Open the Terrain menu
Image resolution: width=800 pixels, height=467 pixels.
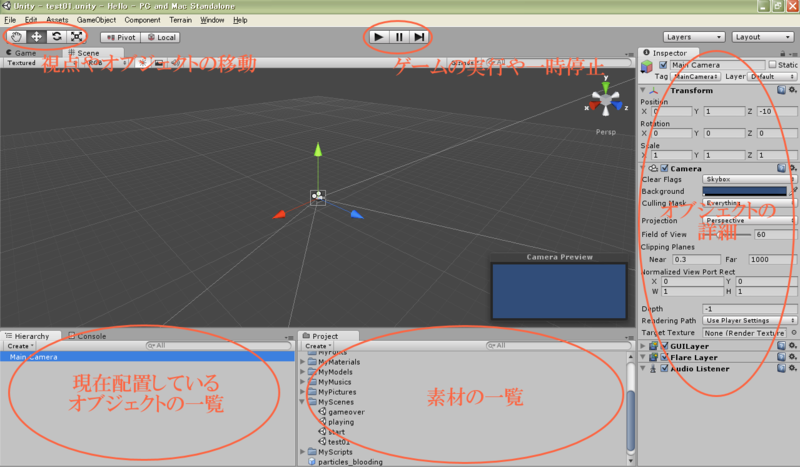181,20
